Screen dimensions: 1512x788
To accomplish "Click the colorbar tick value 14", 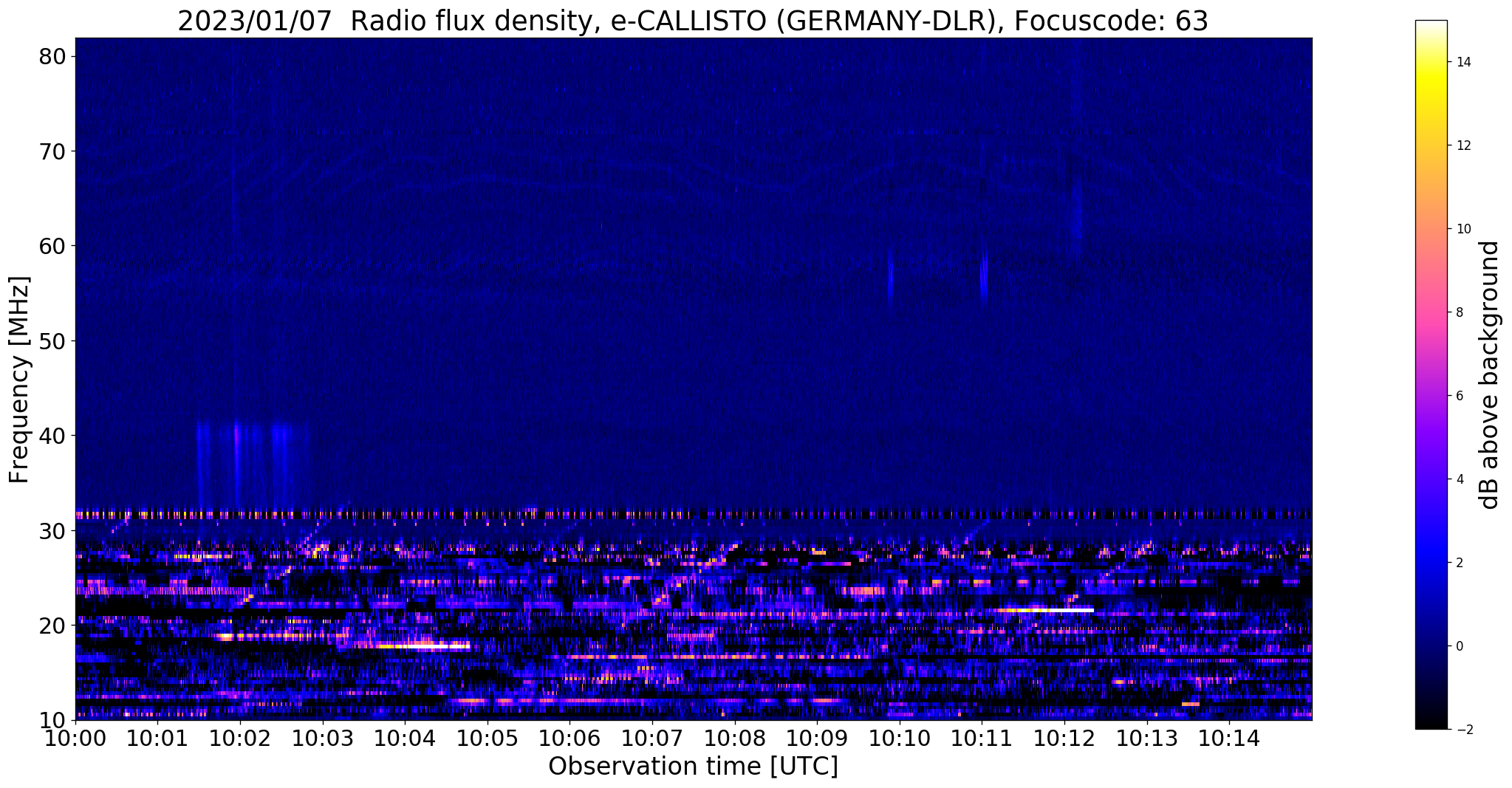I will pyautogui.click(x=1463, y=62).
